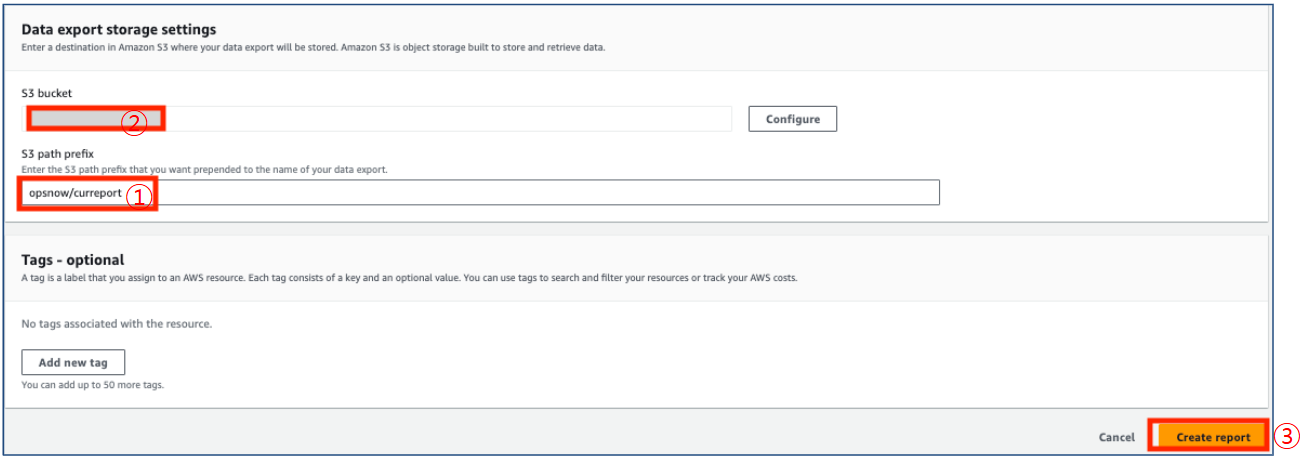Click the tag definition description text
This screenshot has width=1302, height=457.
click(408, 277)
